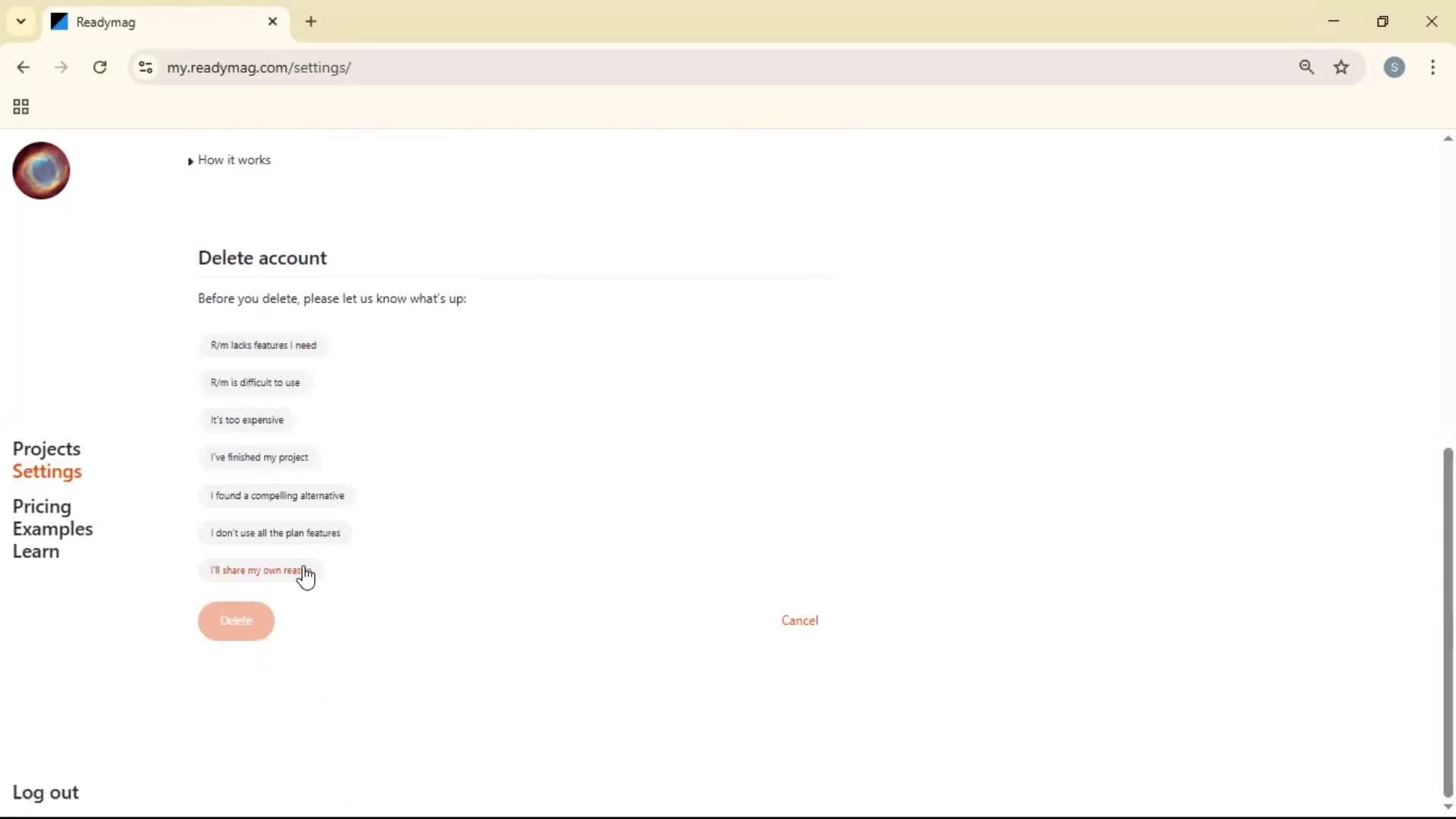Screen dimensions: 1456x819
Task: Reload the current page
Action: click(99, 67)
